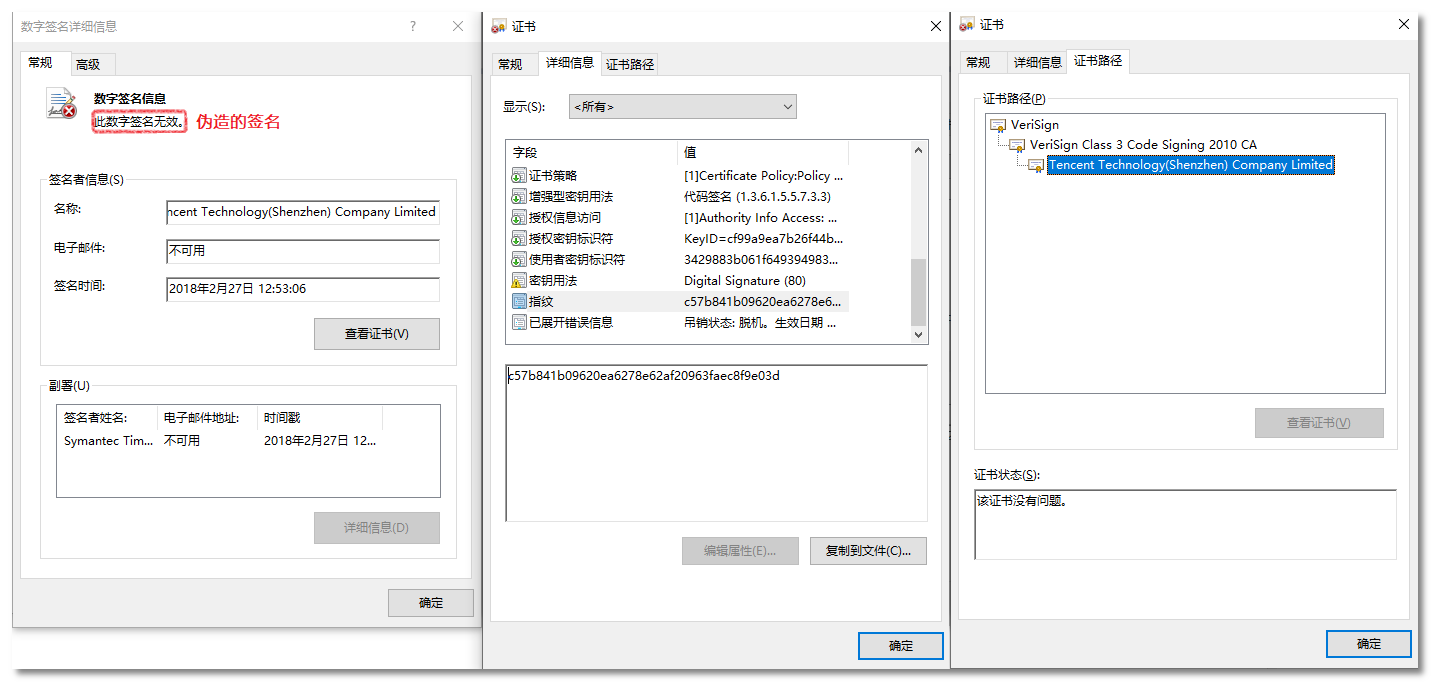Click the 已展开错误信息 field icon
Image resolution: width=1431 pixels, height=682 pixels.
[x=519, y=322]
